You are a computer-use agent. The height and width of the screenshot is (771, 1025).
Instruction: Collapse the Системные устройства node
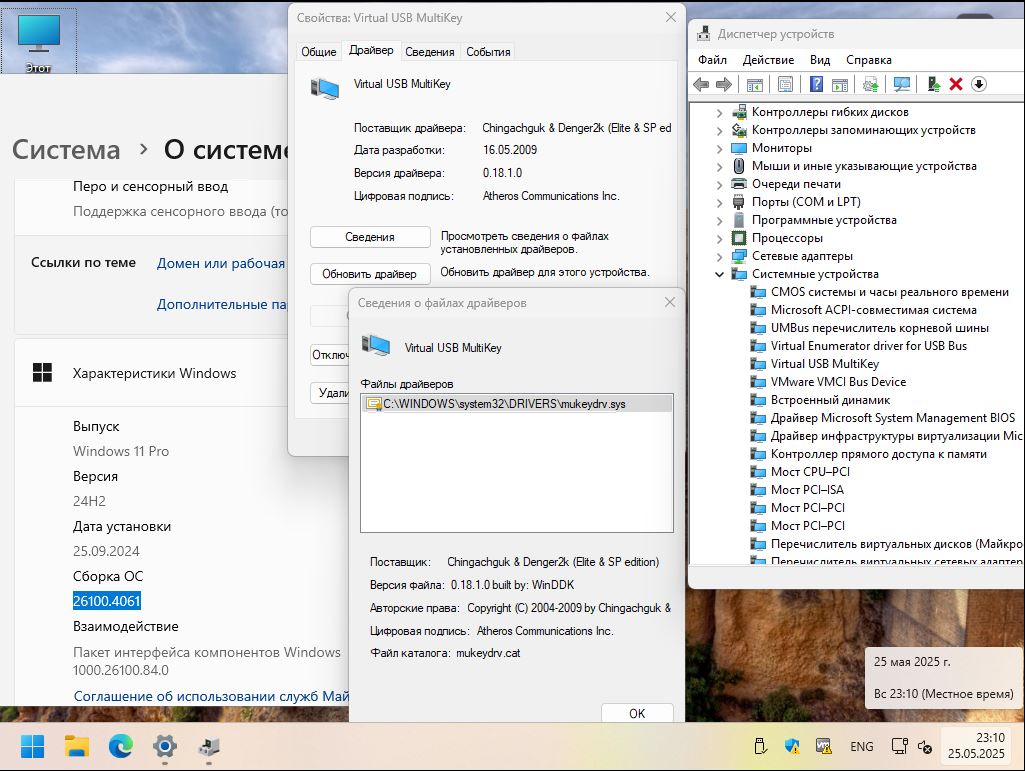719,274
